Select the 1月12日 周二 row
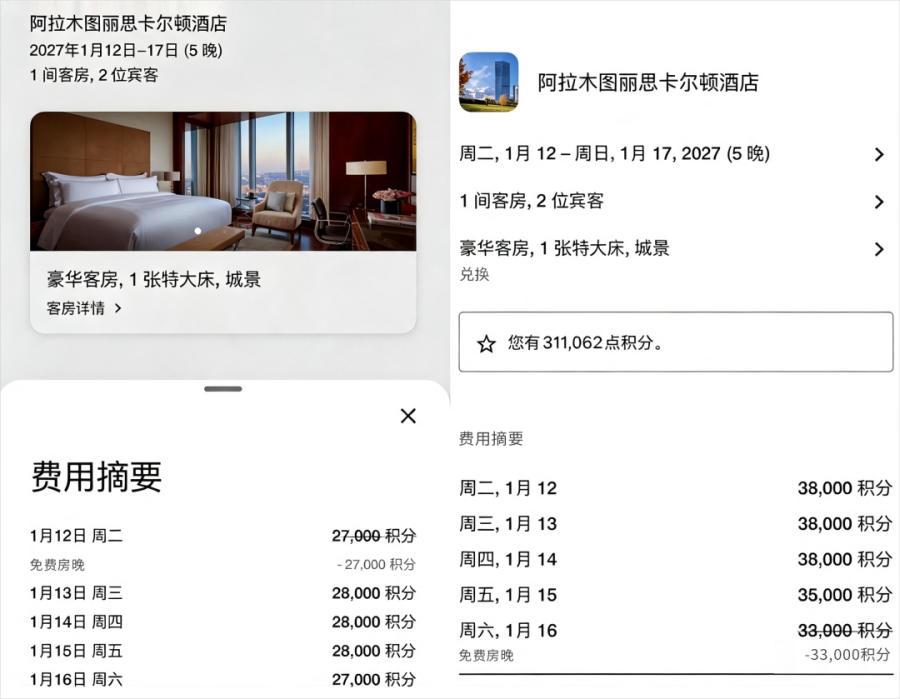Screen dimensions: 900x699 (223, 536)
